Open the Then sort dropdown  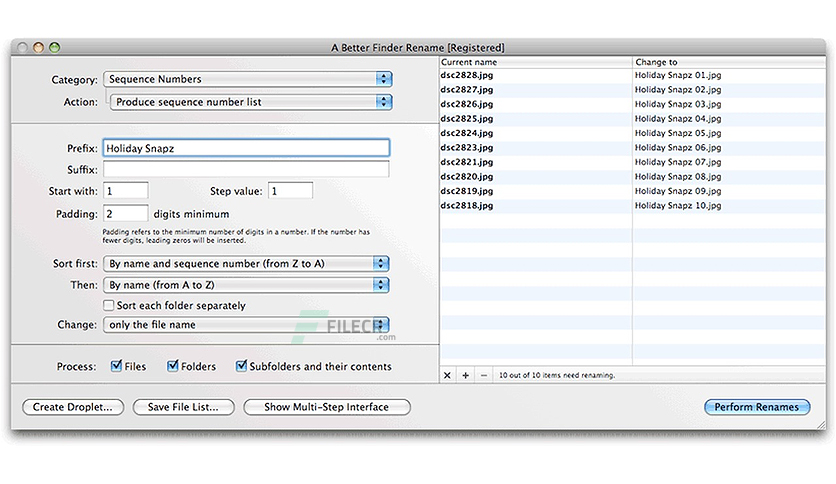click(246, 285)
